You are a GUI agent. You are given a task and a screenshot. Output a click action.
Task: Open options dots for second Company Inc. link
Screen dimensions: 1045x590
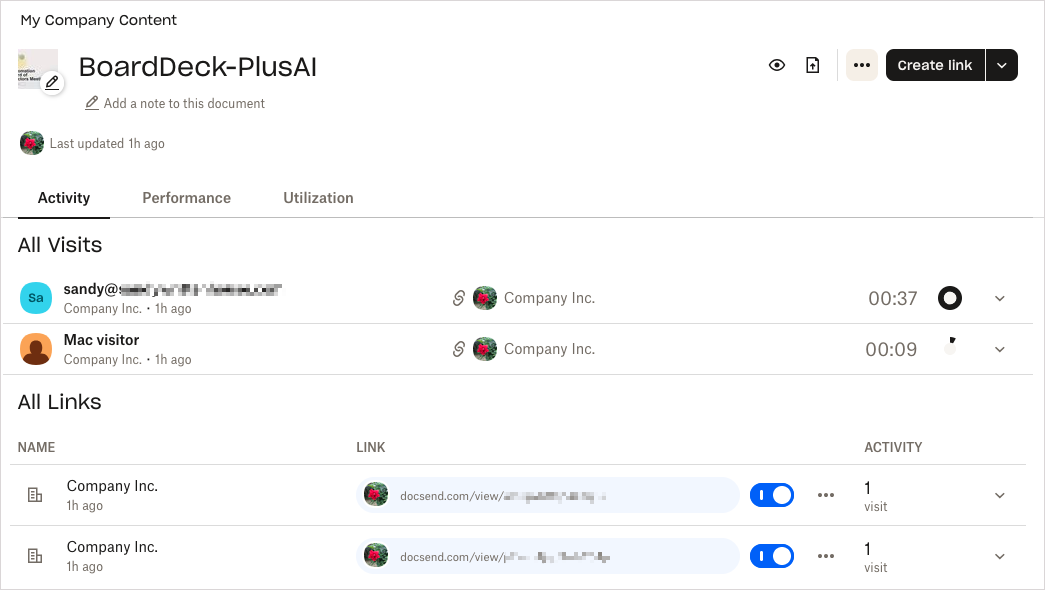tap(826, 556)
